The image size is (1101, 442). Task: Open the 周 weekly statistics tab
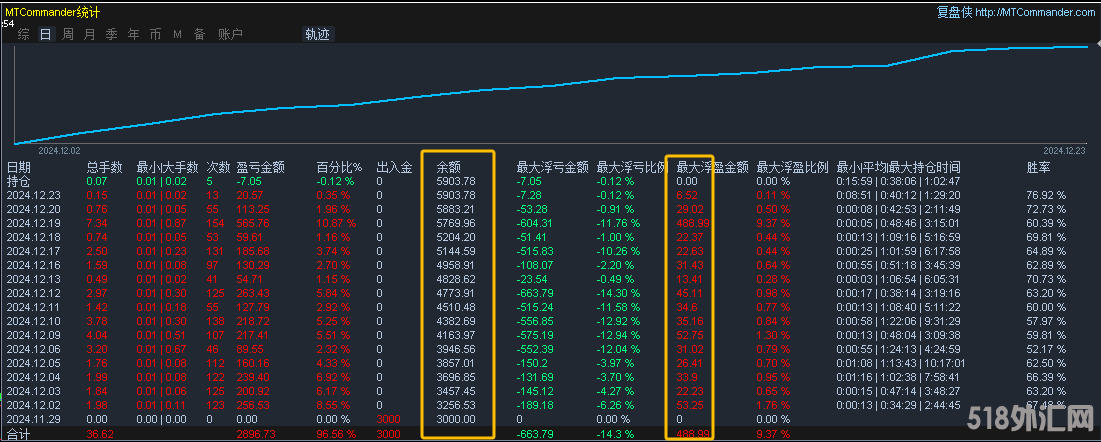click(x=67, y=34)
